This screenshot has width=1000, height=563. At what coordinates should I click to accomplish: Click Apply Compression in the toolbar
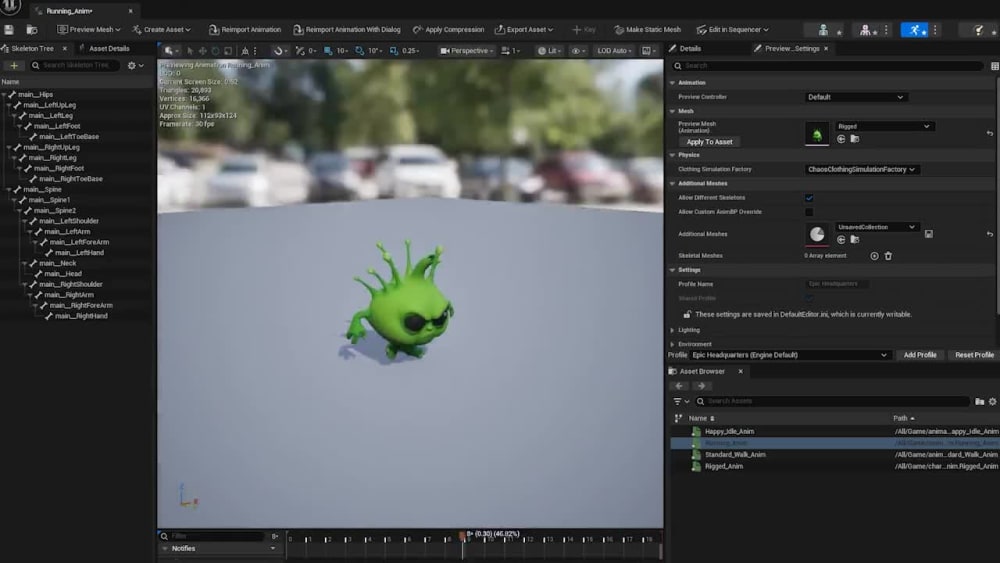(448, 29)
